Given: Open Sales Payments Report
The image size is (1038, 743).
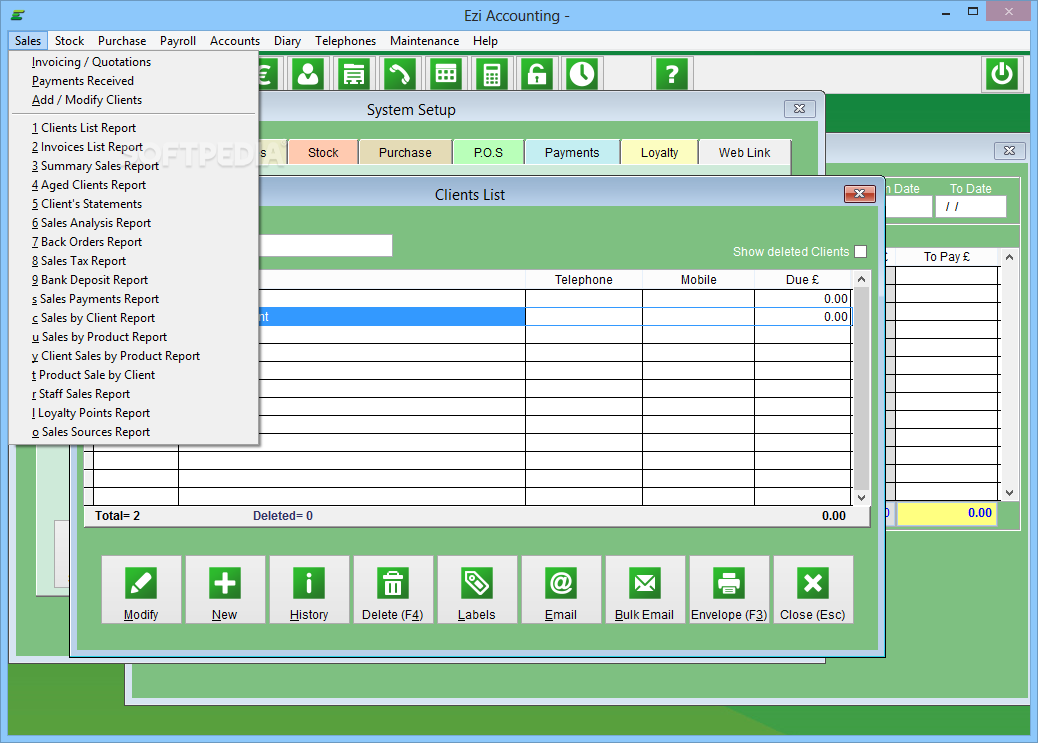Looking at the screenshot, I should (x=134, y=299).
